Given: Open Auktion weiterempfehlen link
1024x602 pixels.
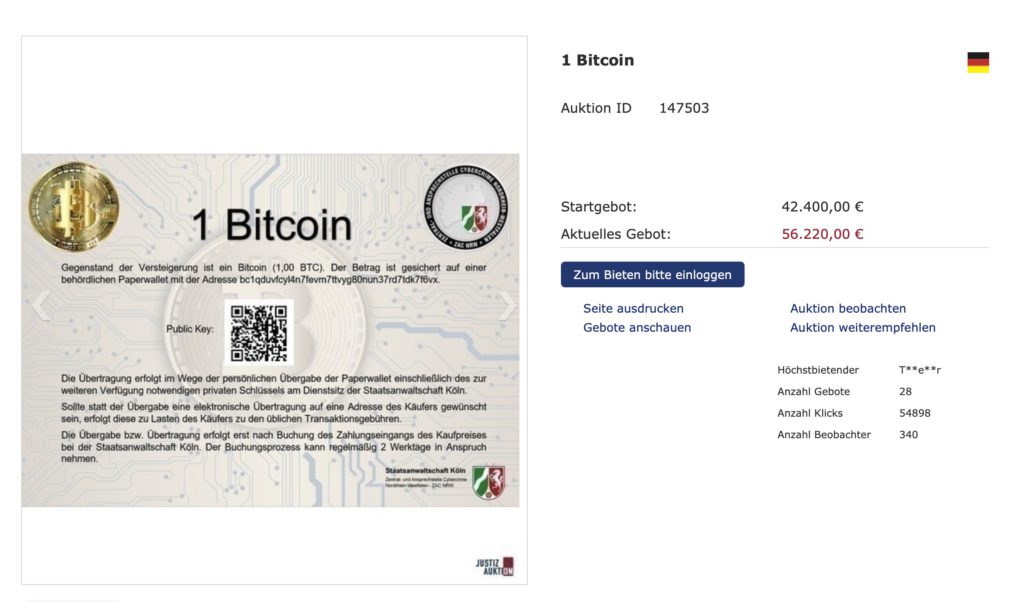Looking at the screenshot, I should point(863,328).
